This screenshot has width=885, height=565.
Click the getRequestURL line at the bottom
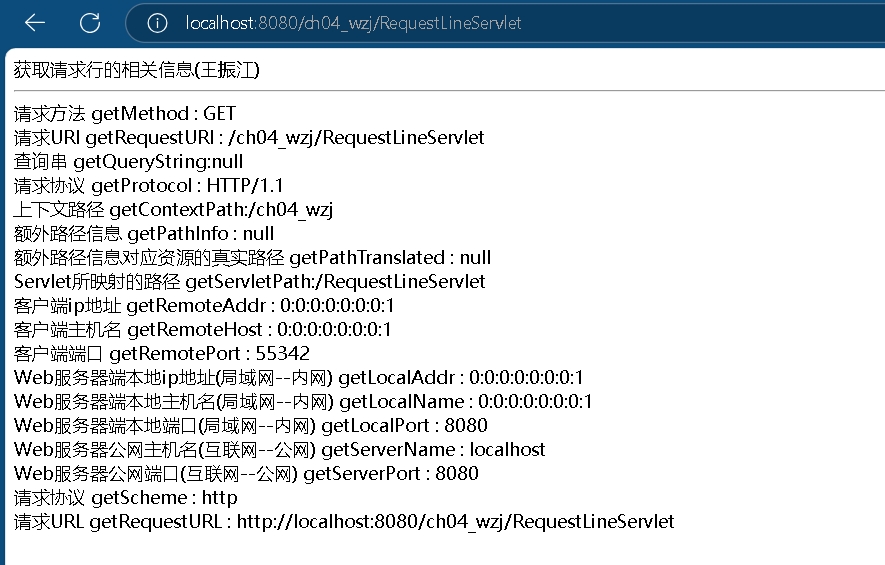tap(344, 522)
